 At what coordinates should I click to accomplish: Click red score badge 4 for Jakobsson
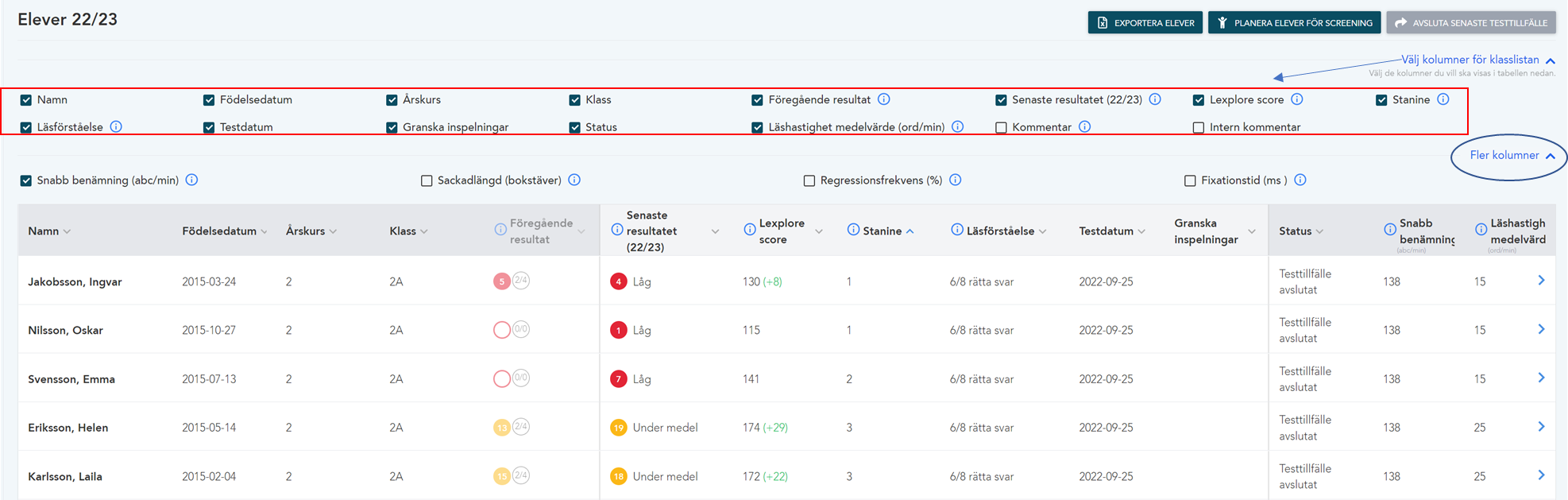click(618, 281)
